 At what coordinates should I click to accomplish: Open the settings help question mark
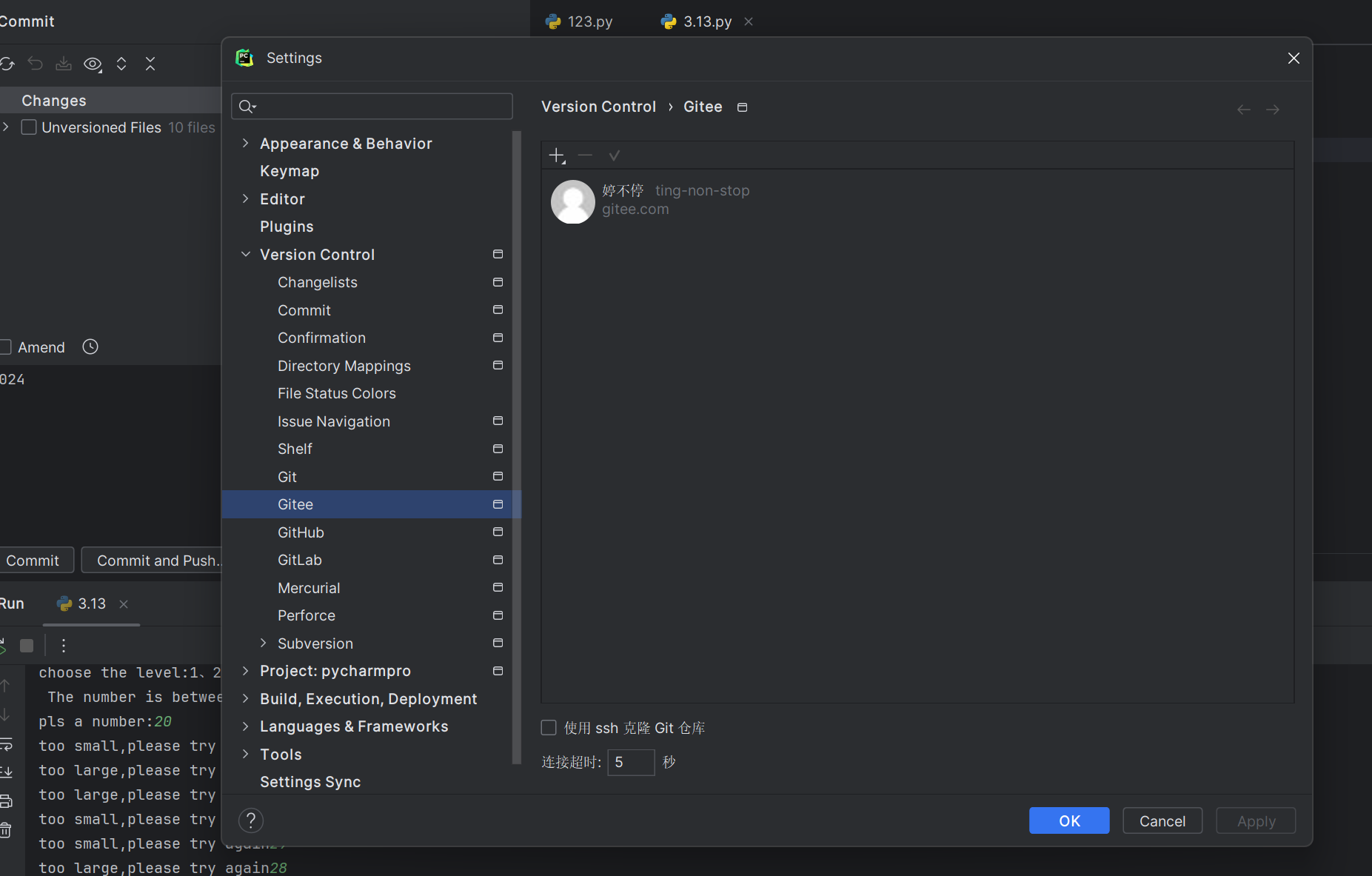point(251,820)
